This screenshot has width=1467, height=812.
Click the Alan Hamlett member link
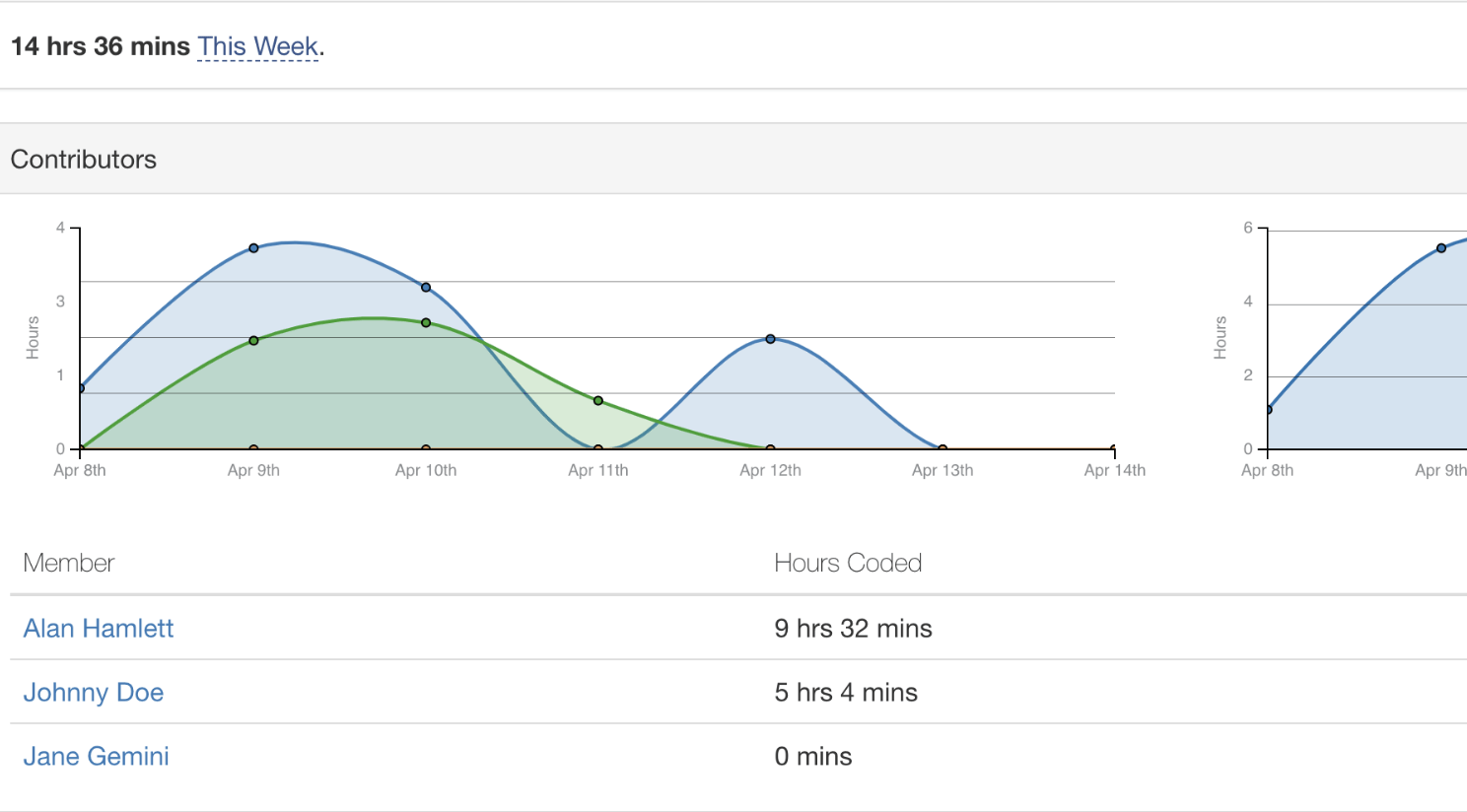point(99,628)
